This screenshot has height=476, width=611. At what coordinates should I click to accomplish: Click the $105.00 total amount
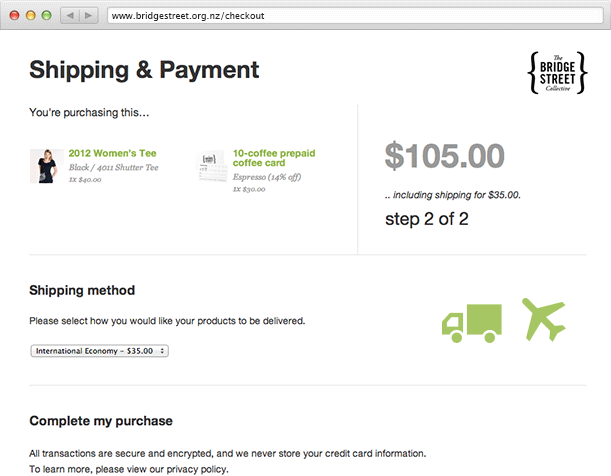[445, 156]
